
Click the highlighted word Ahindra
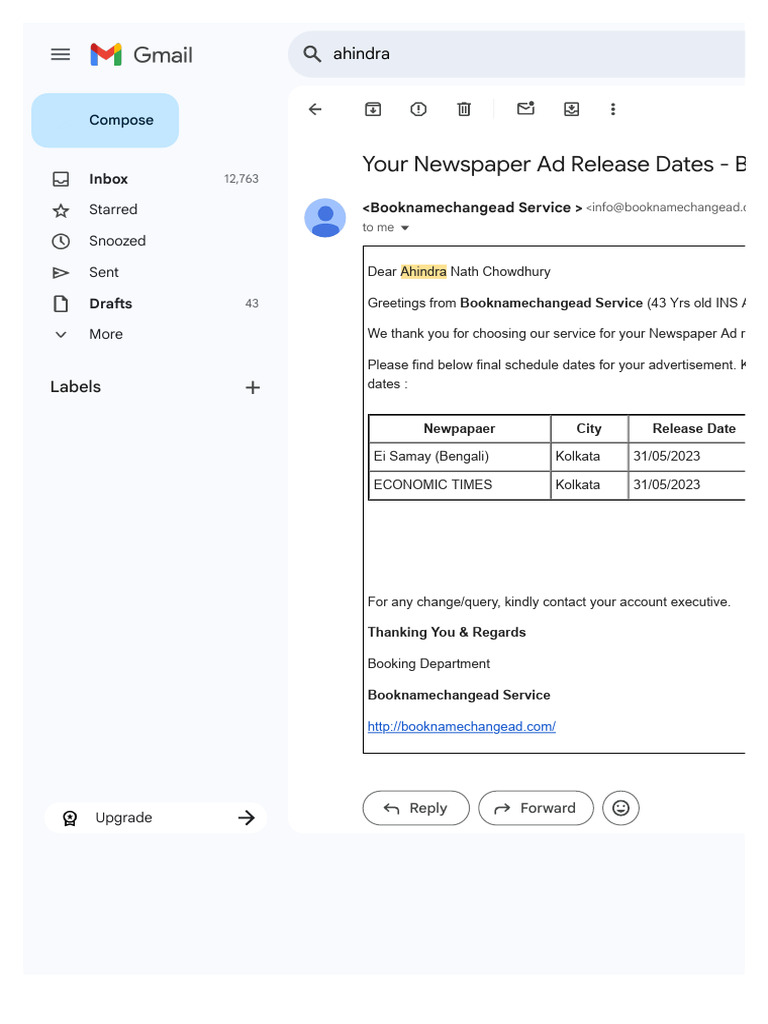click(x=423, y=271)
